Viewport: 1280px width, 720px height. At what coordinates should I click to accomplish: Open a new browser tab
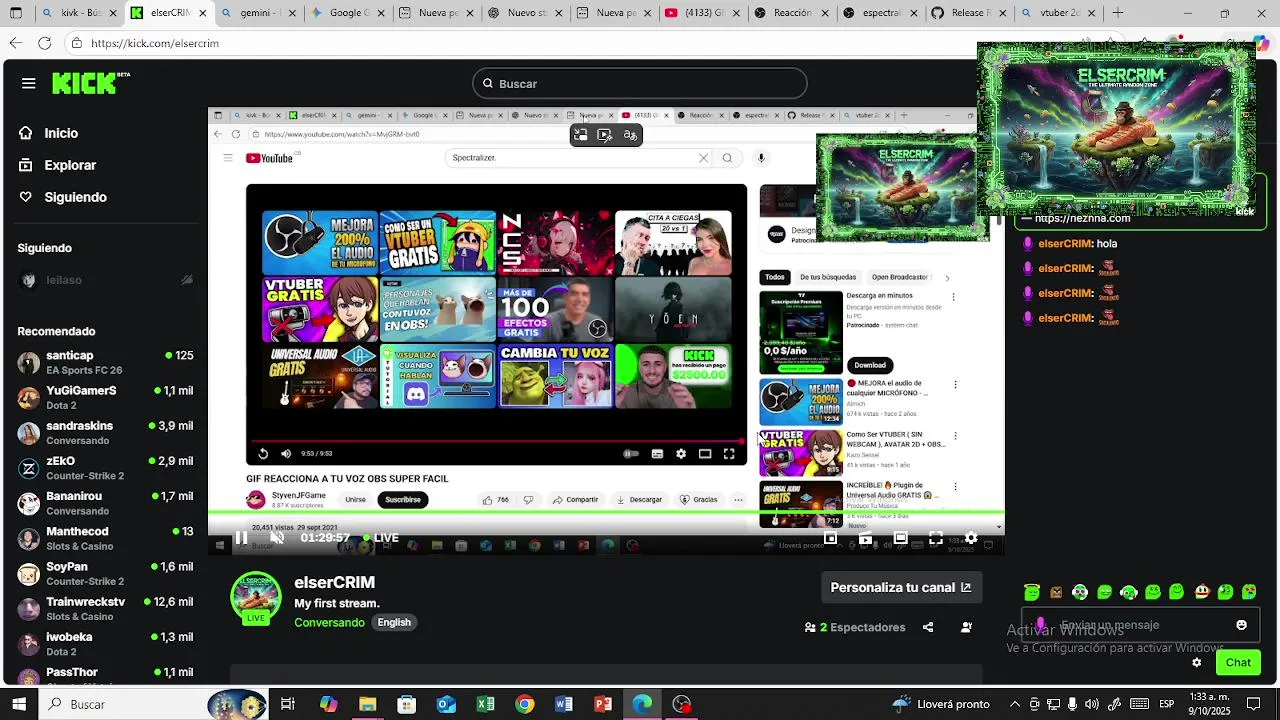coord(1118,13)
